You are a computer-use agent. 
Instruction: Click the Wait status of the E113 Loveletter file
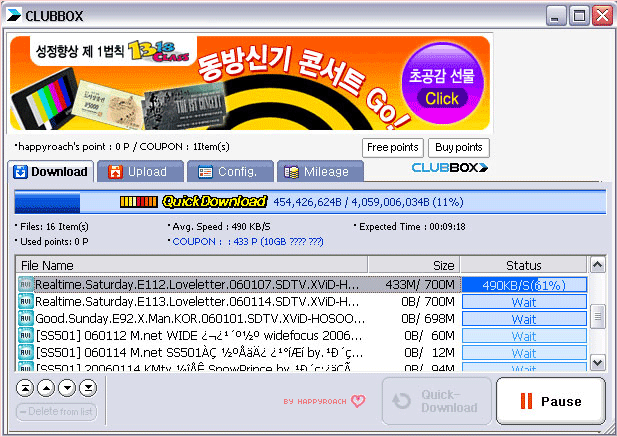(524, 302)
